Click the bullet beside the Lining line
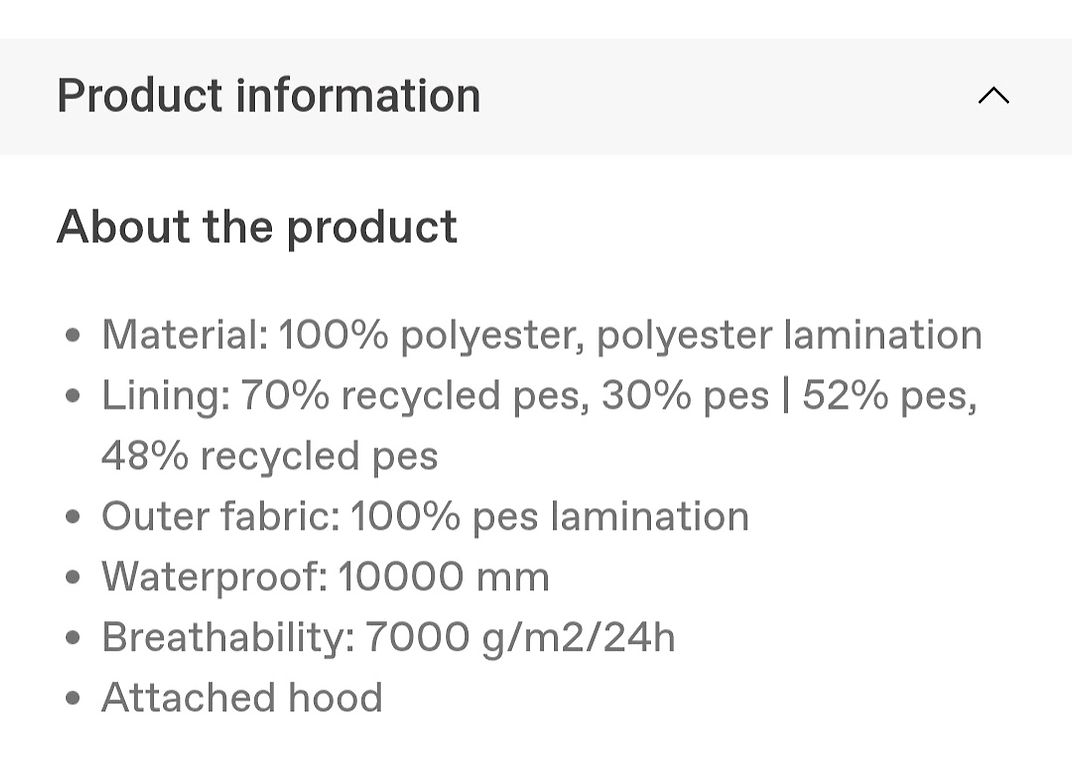The height and width of the screenshot is (768, 1072). click(x=73, y=395)
